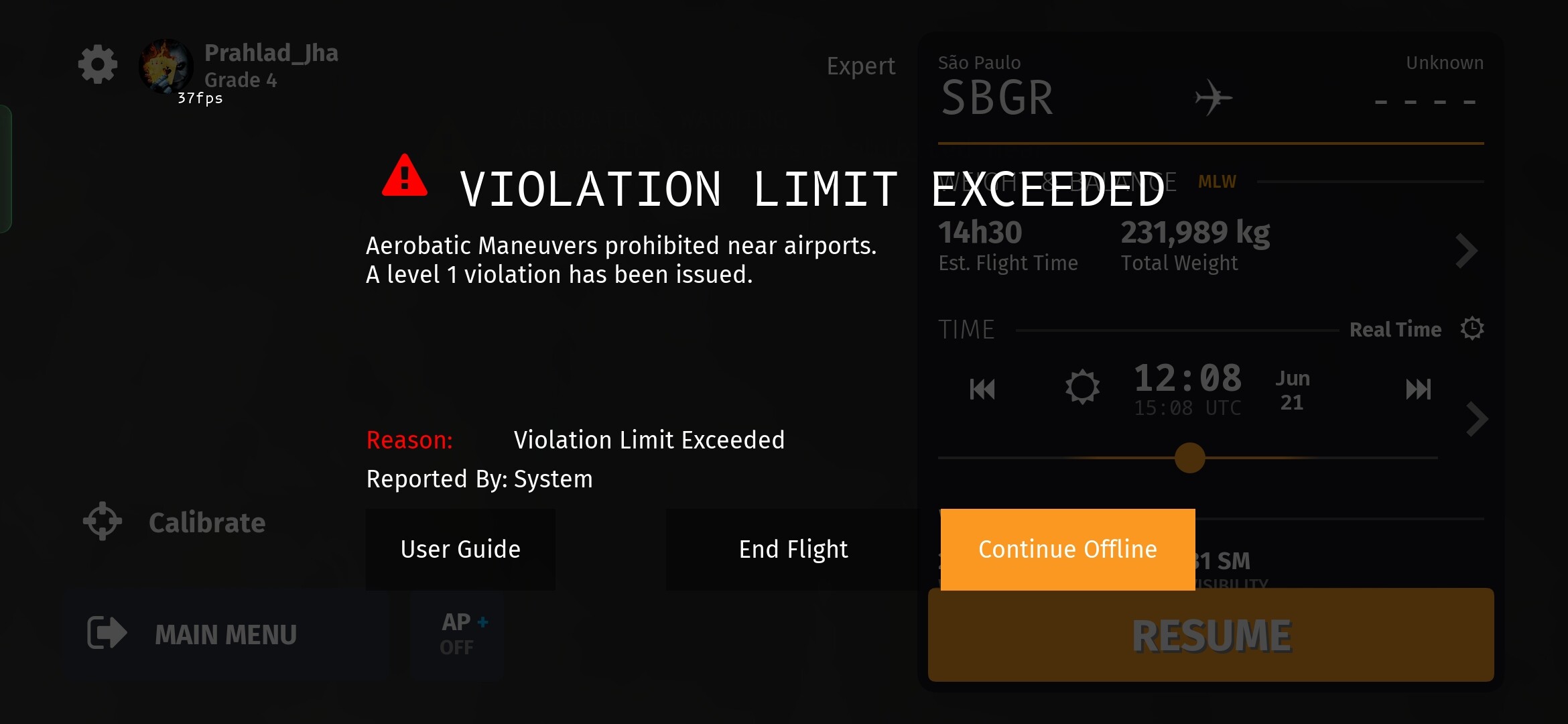Click the Calibrate crosshair icon
1568x724 pixels.
103,521
